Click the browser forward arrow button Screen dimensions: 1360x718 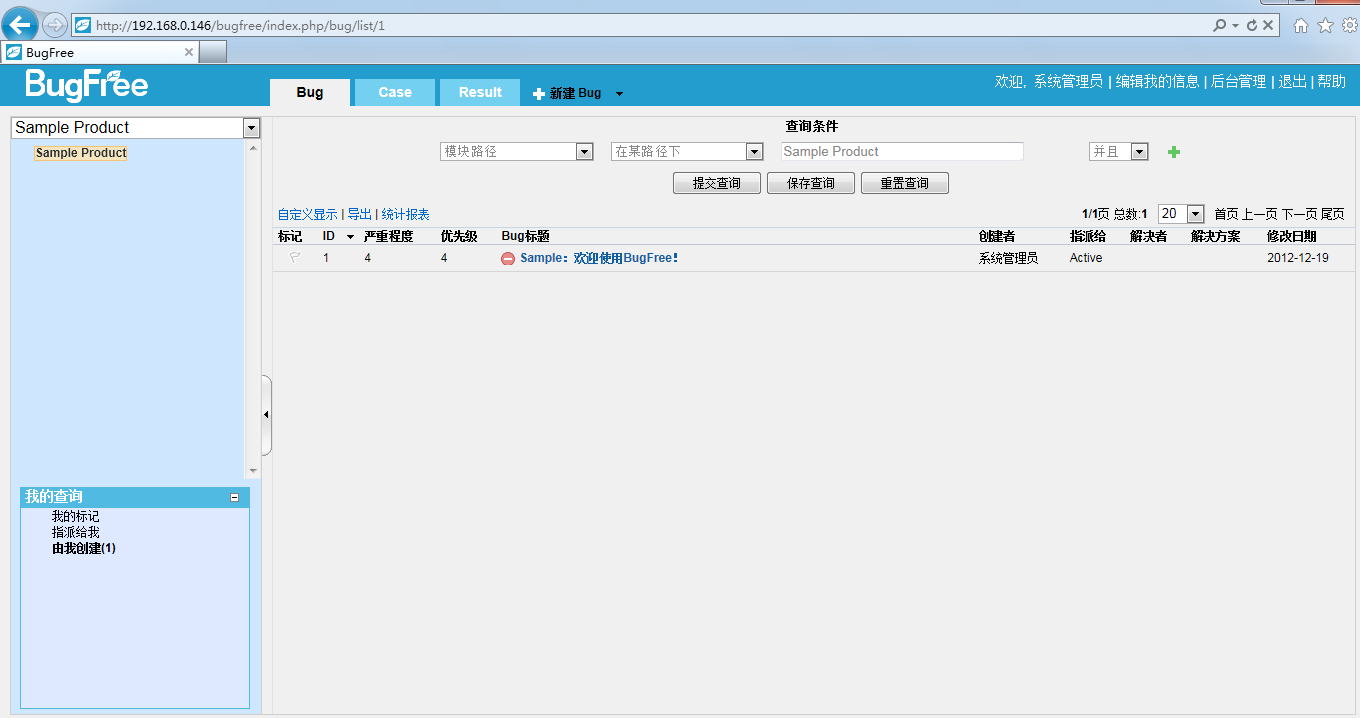pyautogui.click(x=55, y=25)
